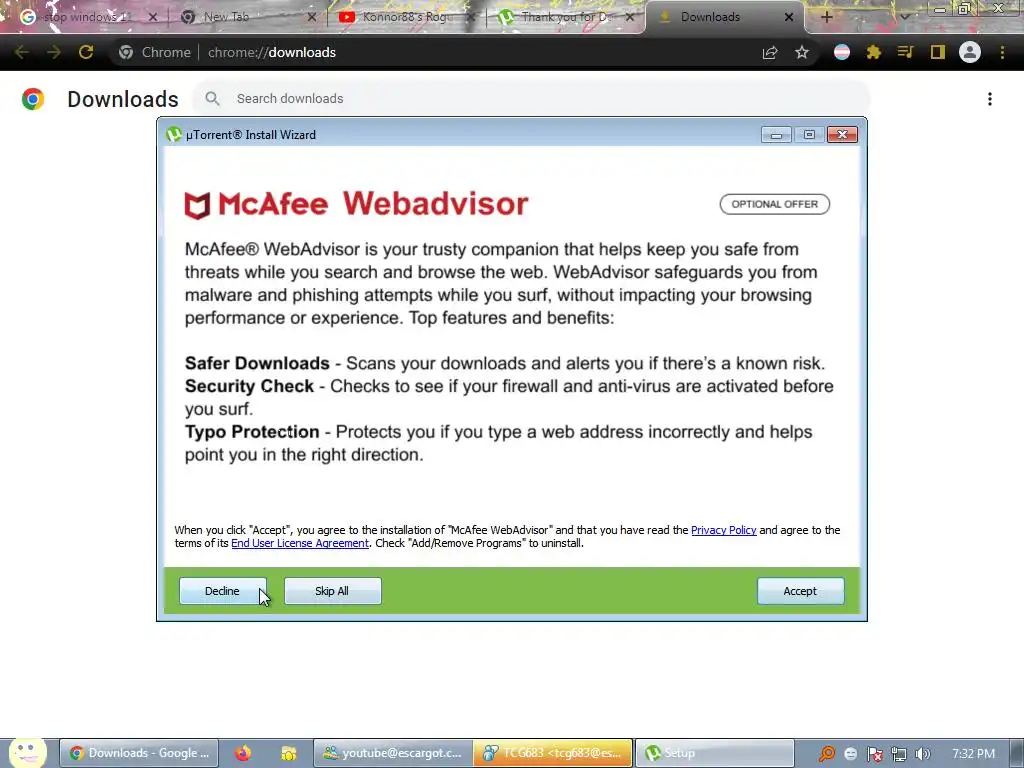Open the Chrome profile avatar
Image resolution: width=1024 pixels, height=768 pixels.
coord(970,52)
